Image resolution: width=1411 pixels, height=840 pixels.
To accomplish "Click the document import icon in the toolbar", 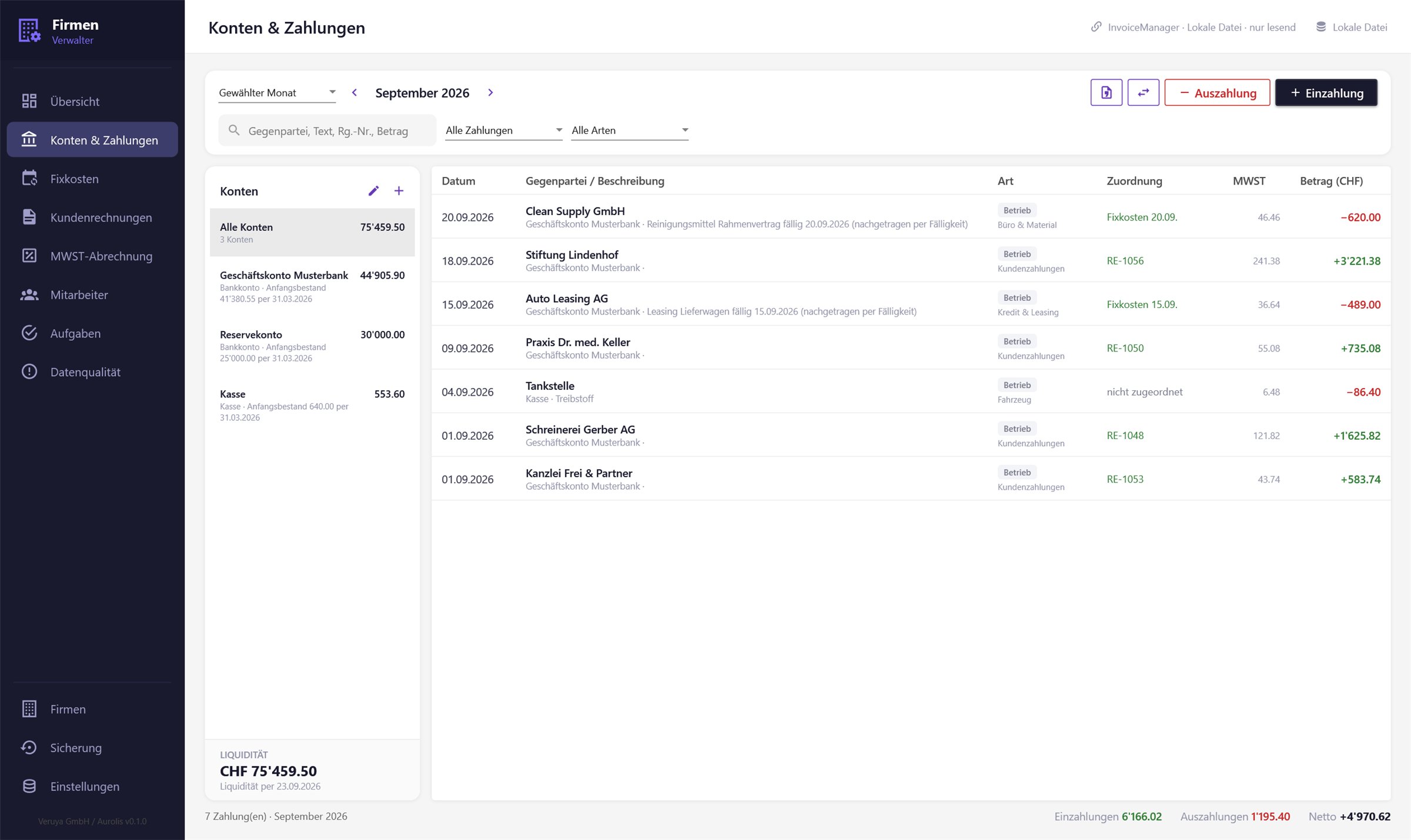I will point(1106,93).
